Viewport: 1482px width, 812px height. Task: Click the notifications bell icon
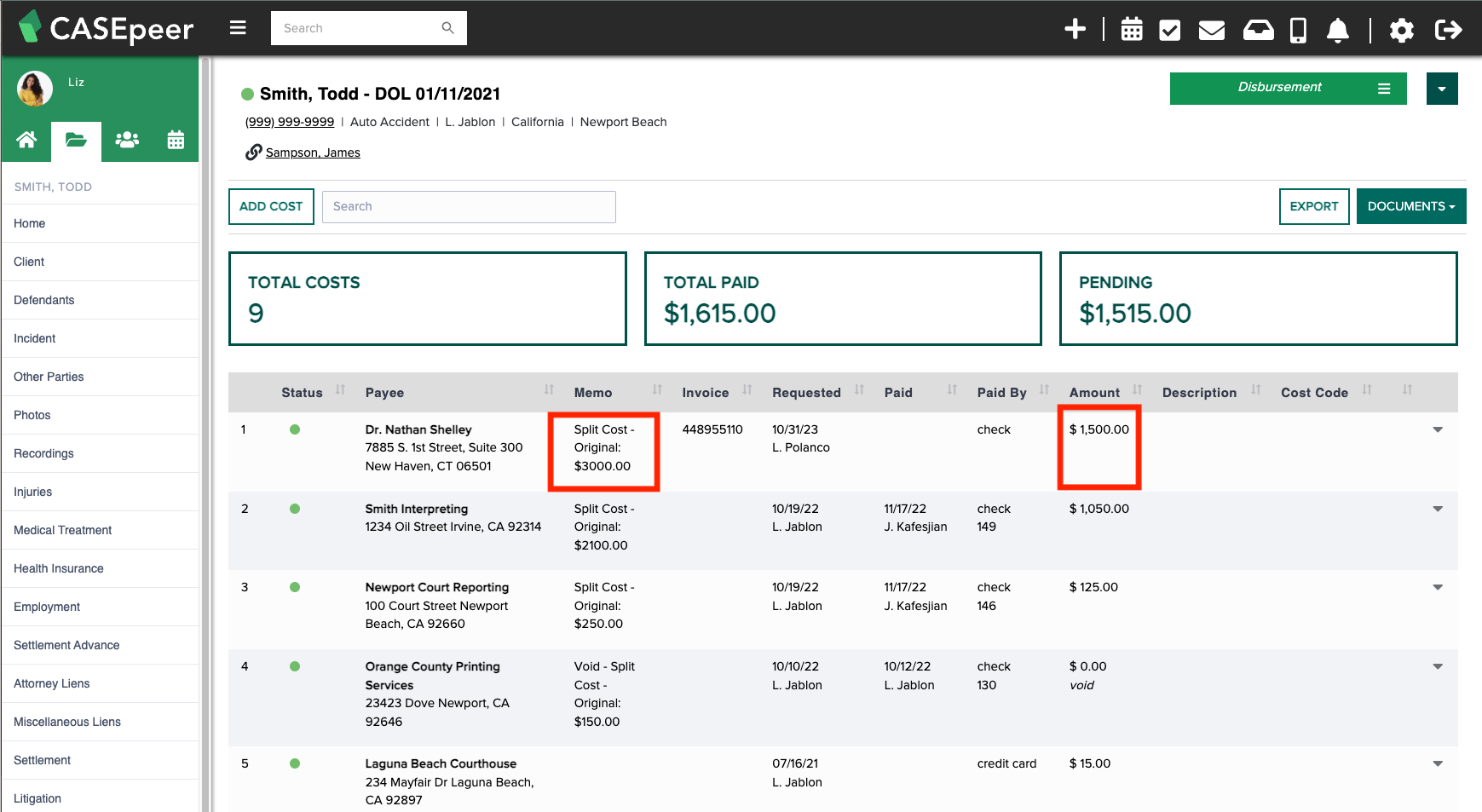tap(1338, 30)
